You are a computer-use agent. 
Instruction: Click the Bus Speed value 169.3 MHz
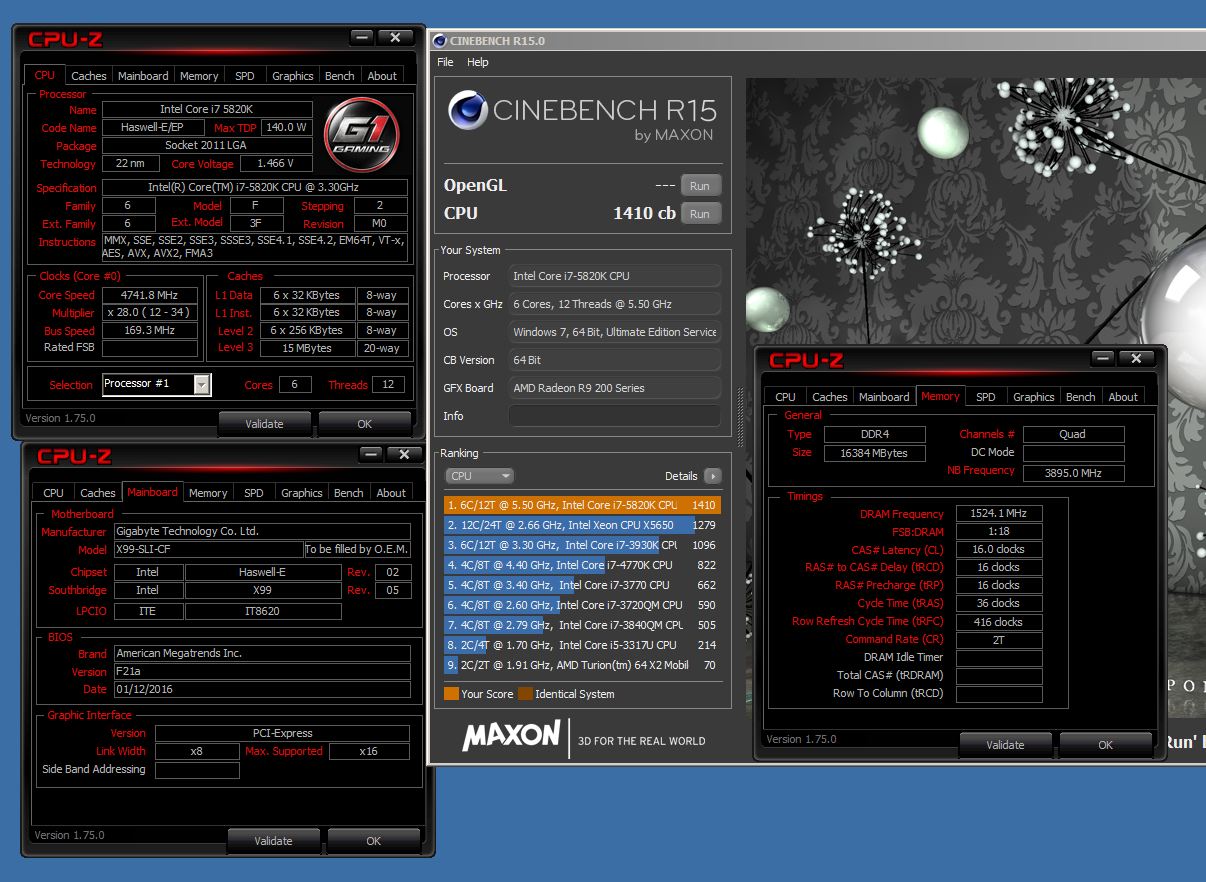[x=150, y=331]
